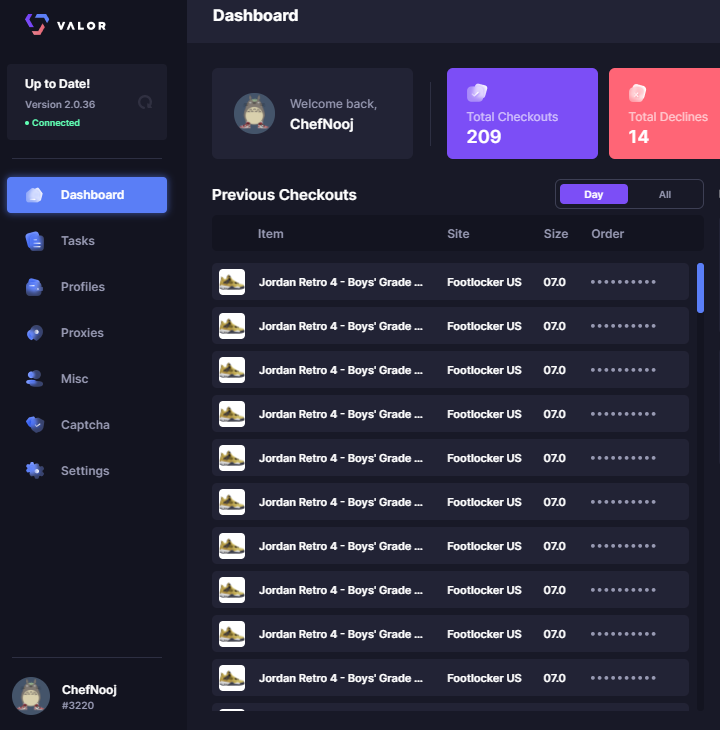The height and width of the screenshot is (730, 720).
Task: Select the Misc sidebar icon
Action: coord(34,379)
